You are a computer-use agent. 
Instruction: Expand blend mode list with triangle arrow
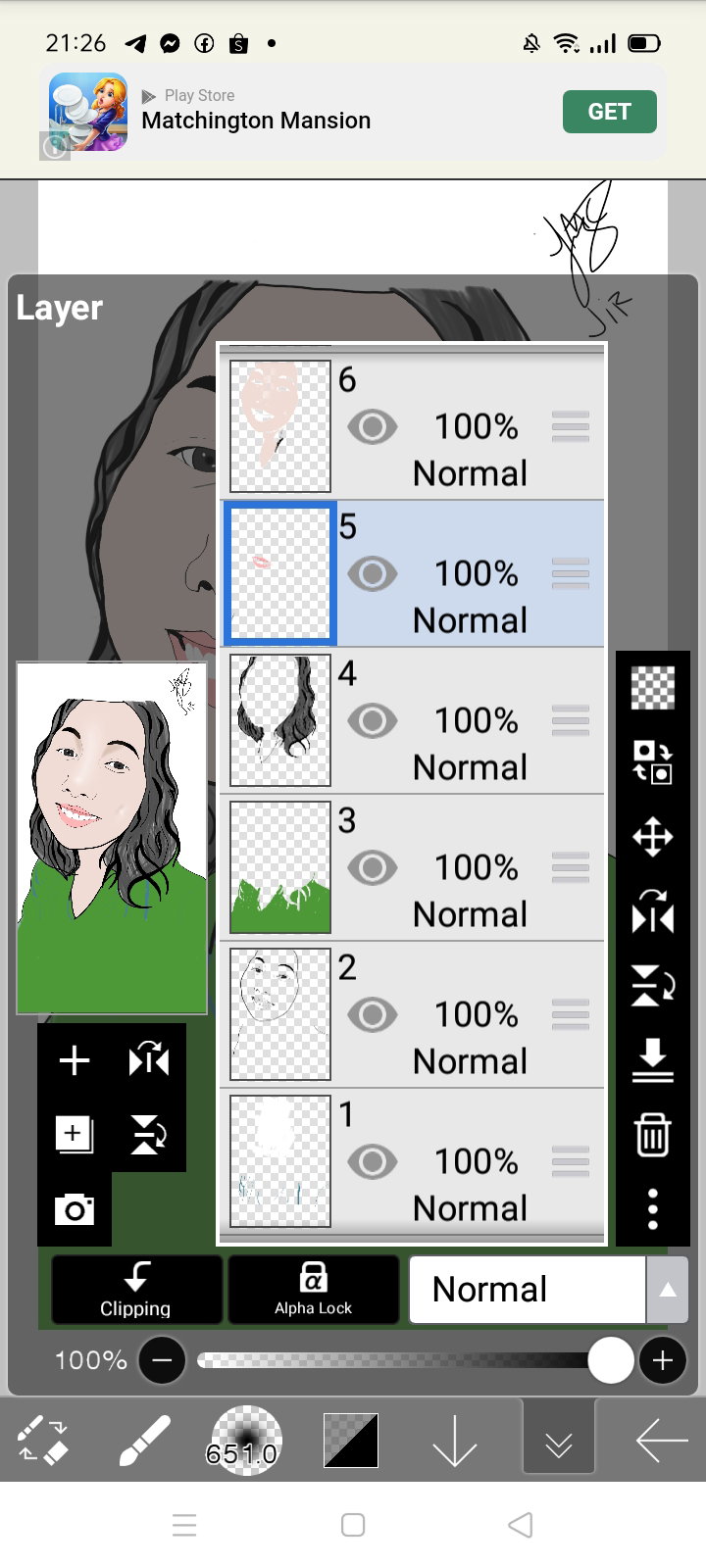(x=668, y=1290)
